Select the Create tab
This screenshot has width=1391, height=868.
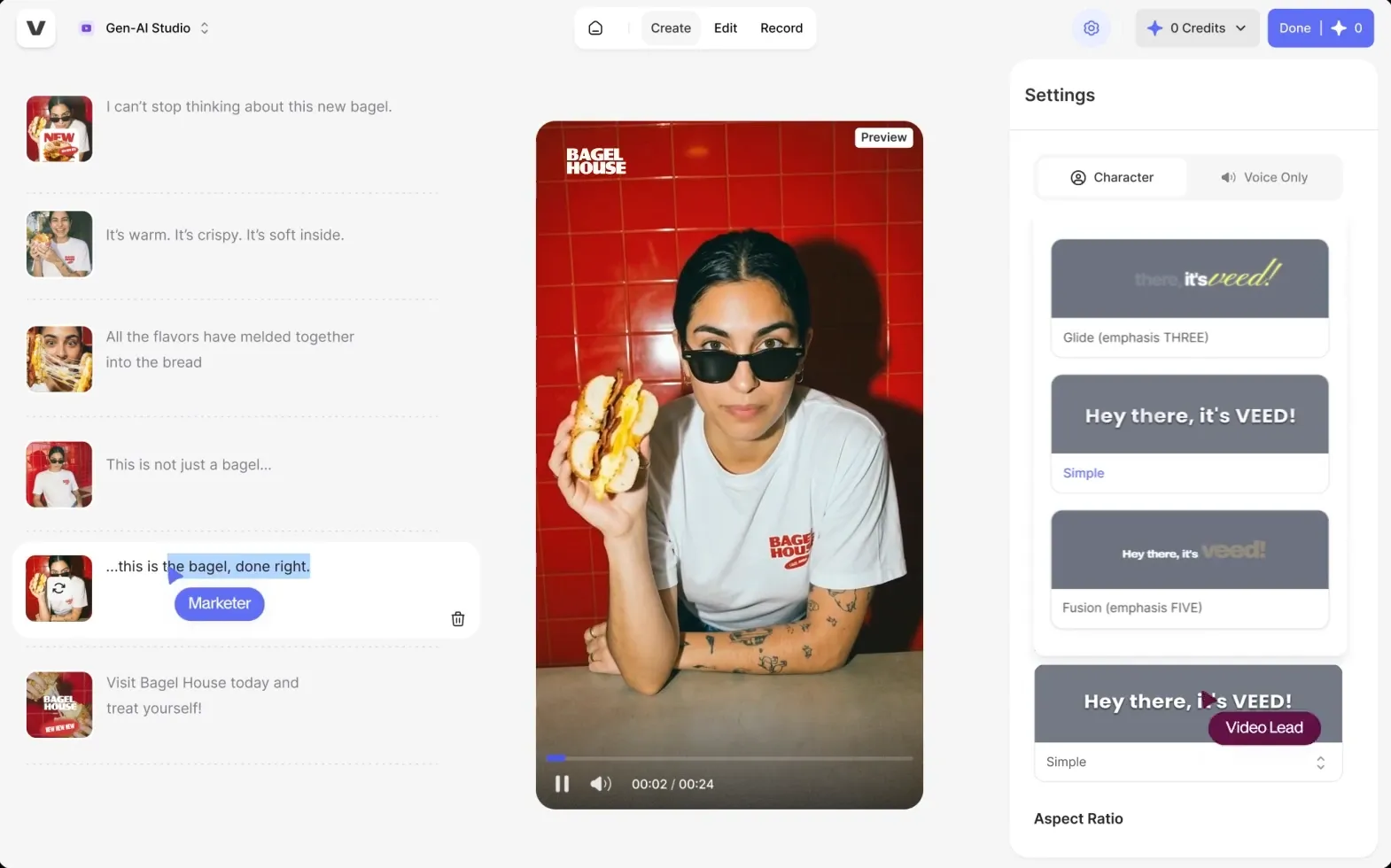(671, 28)
